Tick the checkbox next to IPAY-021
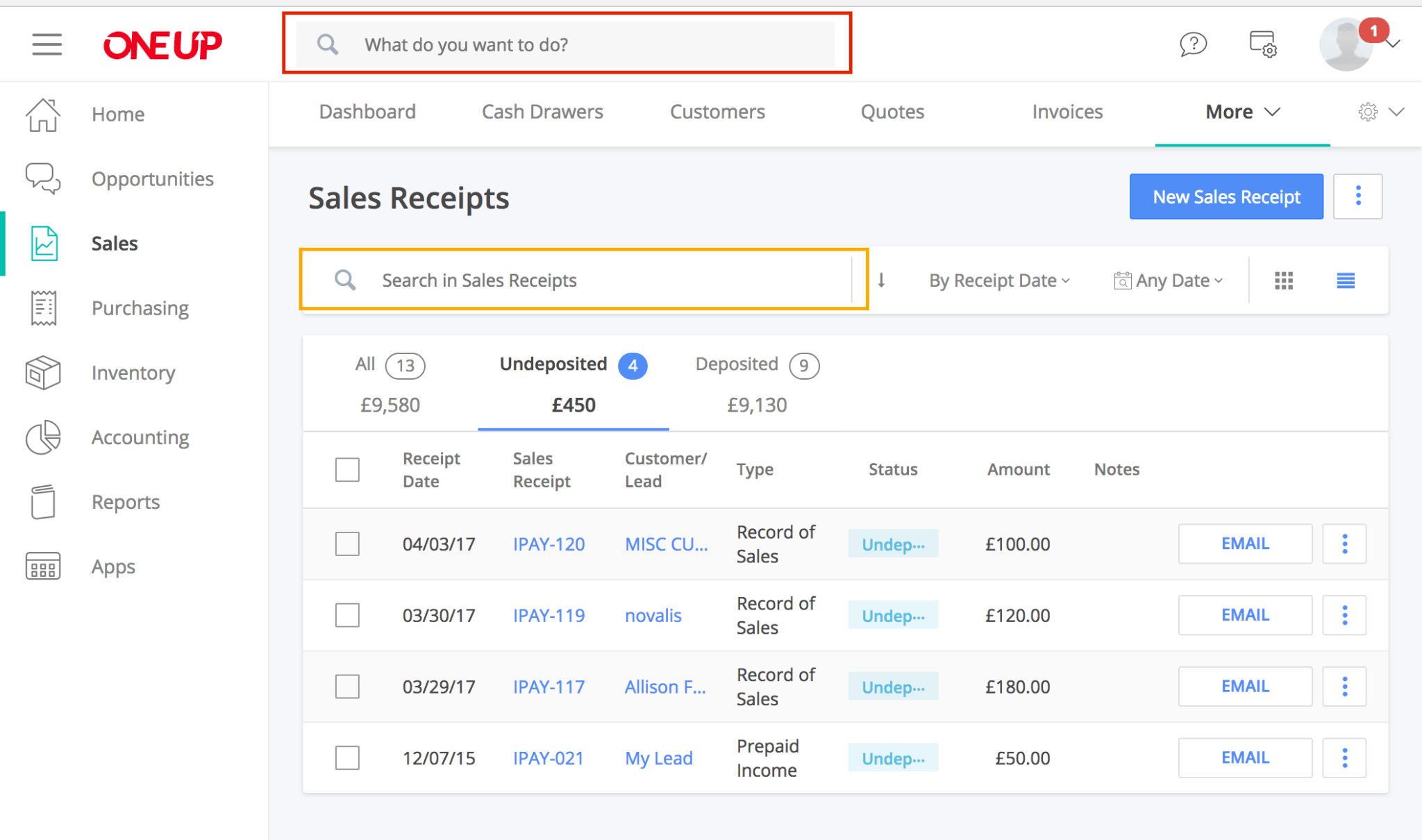Viewport: 1422px width, 840px height. pyautogui.click(x=347, y=757)
